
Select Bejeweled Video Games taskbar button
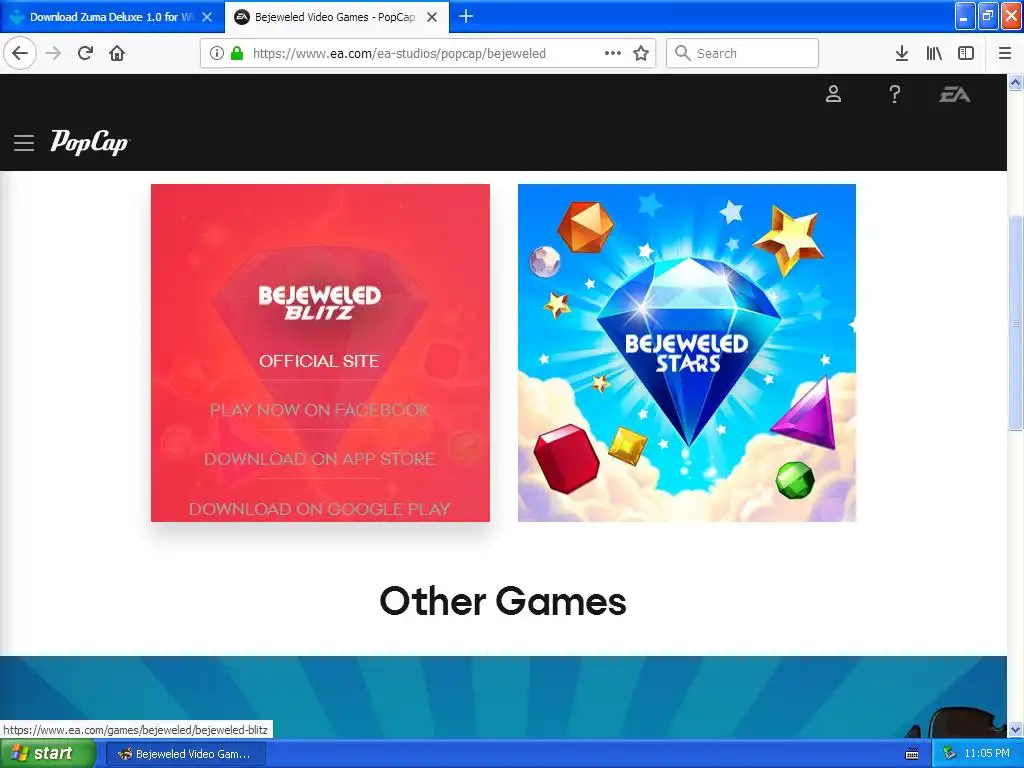tap(186, 754)
